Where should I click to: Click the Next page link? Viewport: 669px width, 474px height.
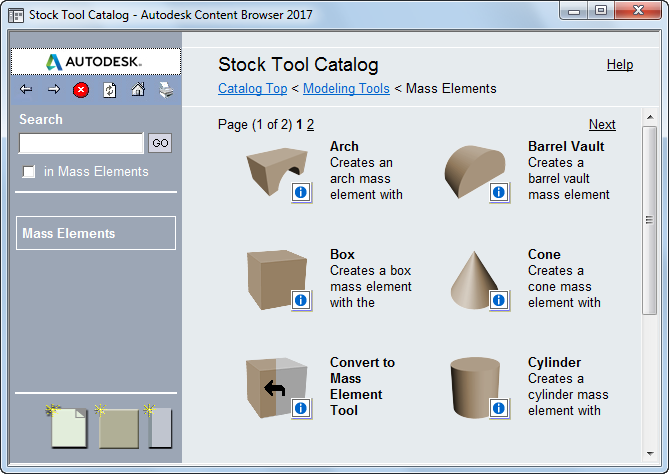[x=602, y=125]
